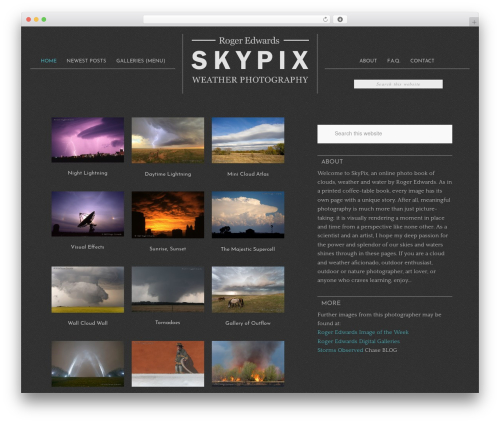Open the CONTACT menu item
The width and height of the screenshot is (500, 423).
pyautogui.click(x=422, y=61)
